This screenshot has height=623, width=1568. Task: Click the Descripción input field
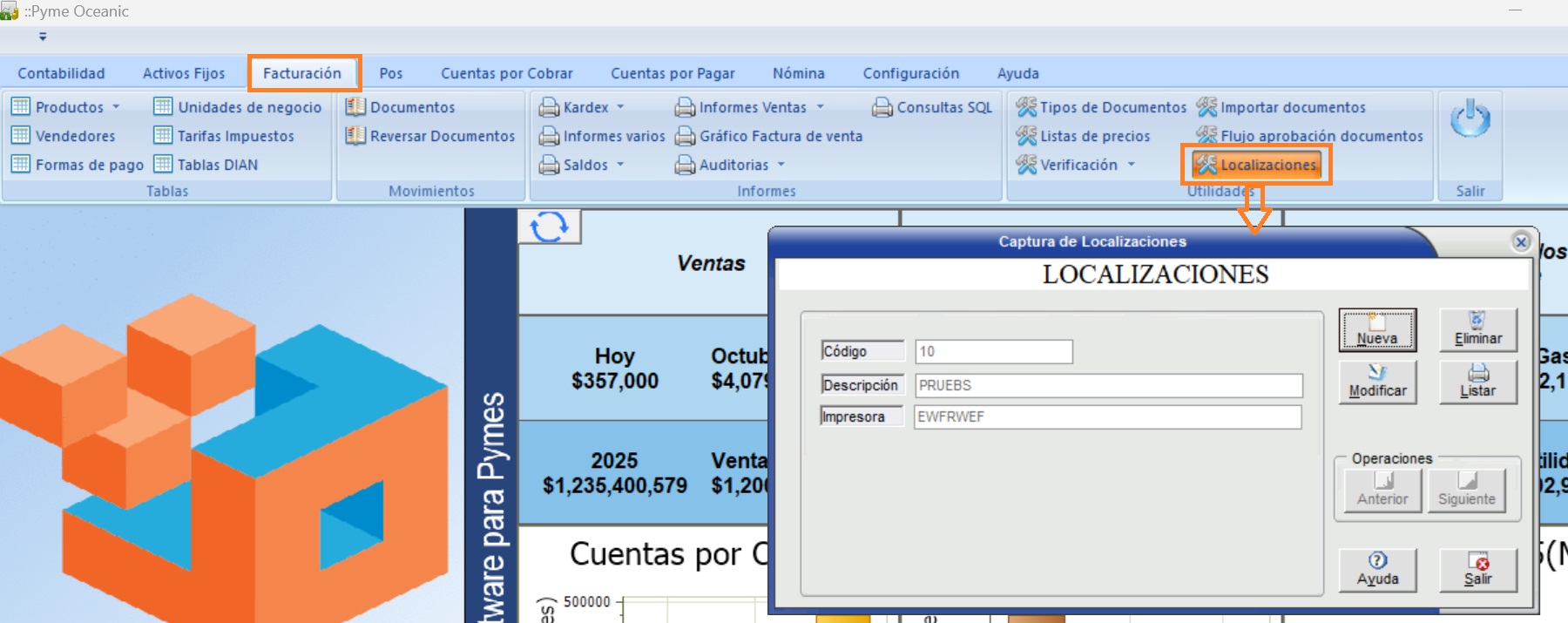click(1108, 385)
